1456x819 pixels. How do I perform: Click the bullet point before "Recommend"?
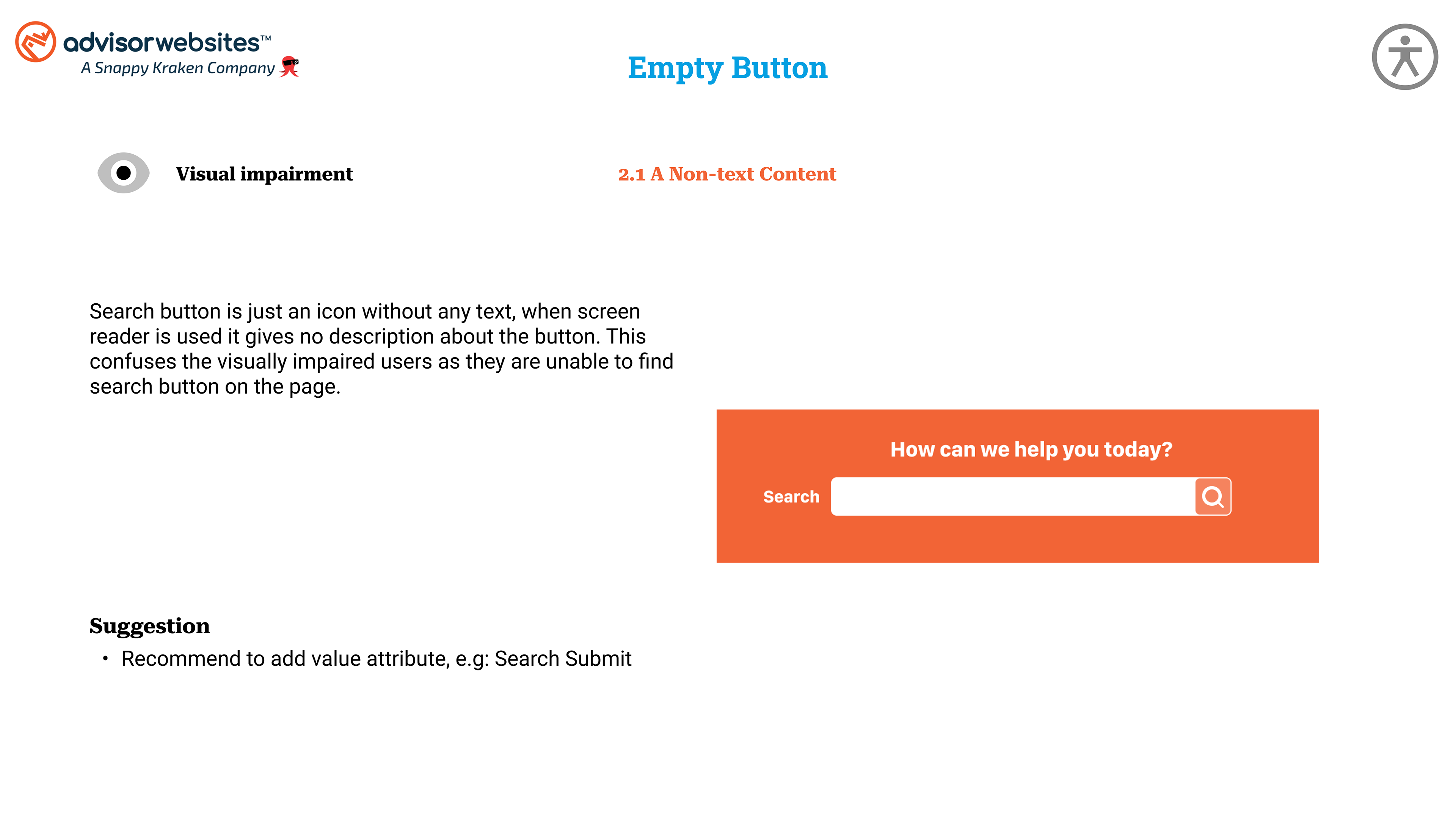(105, 659)
